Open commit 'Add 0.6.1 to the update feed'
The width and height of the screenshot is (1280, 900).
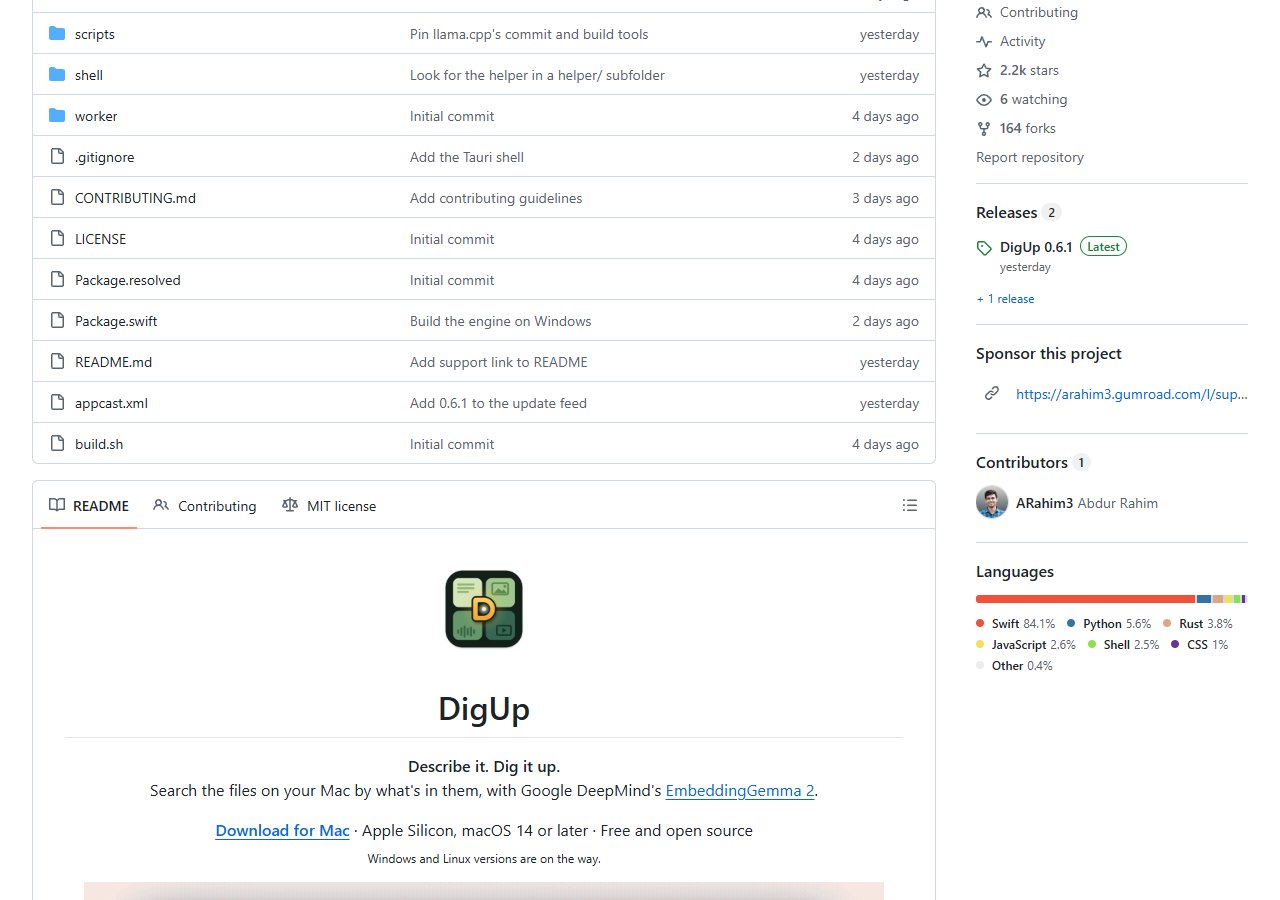coord(498,403)
